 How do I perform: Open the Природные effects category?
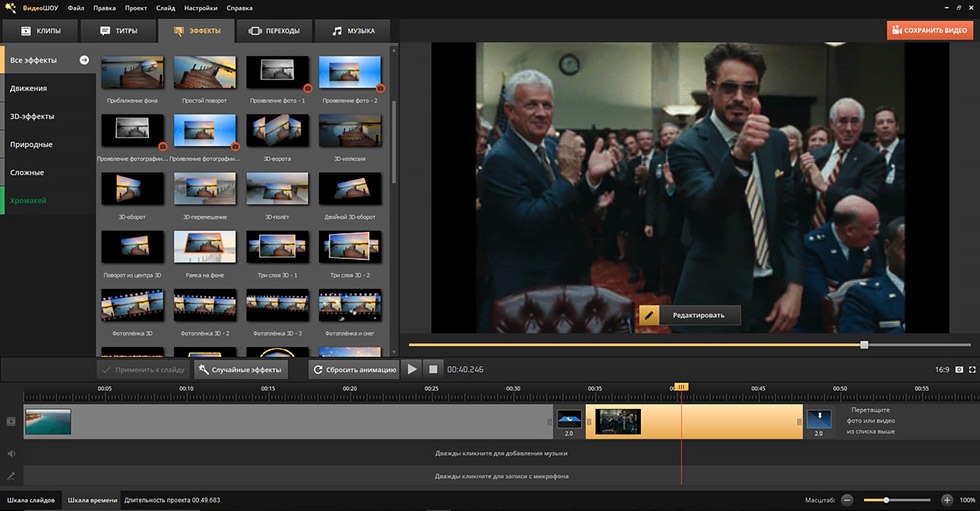click(x=49, y=144)
